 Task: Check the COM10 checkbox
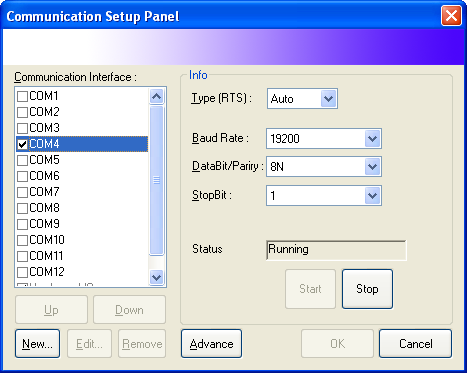(22, 240)
